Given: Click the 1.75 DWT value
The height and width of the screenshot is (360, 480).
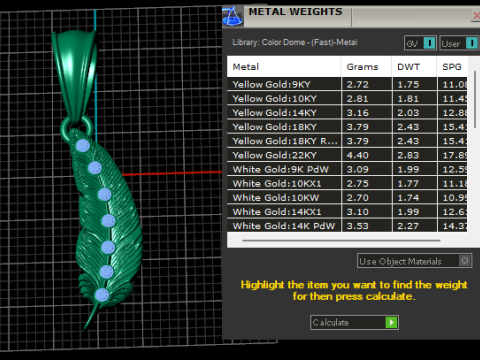Looking at the screenshot, I should pyautogui.click(x=408, y=85).
